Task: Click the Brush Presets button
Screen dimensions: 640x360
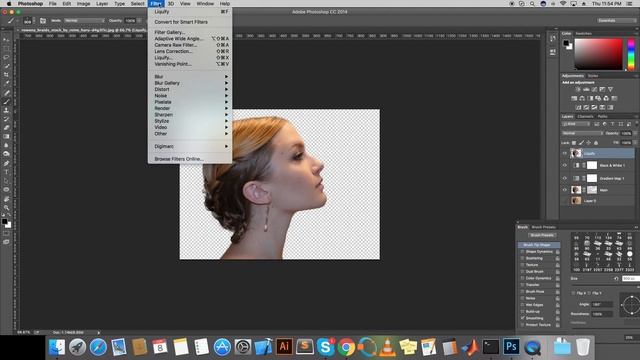Action: [x=542, y=235]
